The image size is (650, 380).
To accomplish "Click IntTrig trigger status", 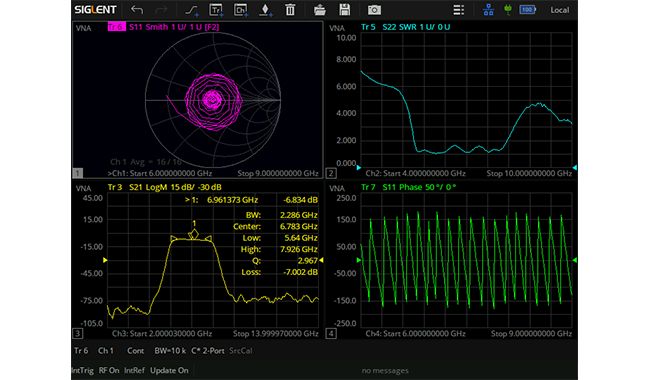I will tap(82, 370).
